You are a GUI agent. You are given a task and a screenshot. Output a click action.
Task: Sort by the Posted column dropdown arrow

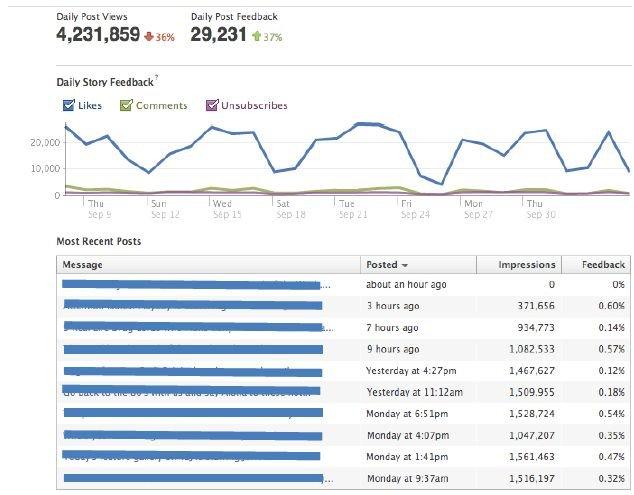pos(405,265)
